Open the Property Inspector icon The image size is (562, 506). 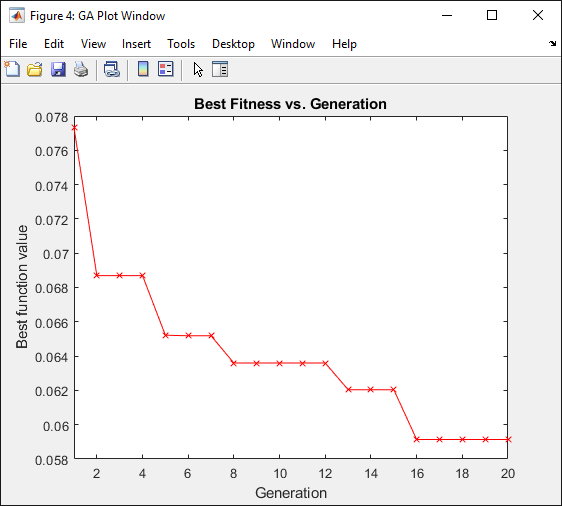(220, 69)
